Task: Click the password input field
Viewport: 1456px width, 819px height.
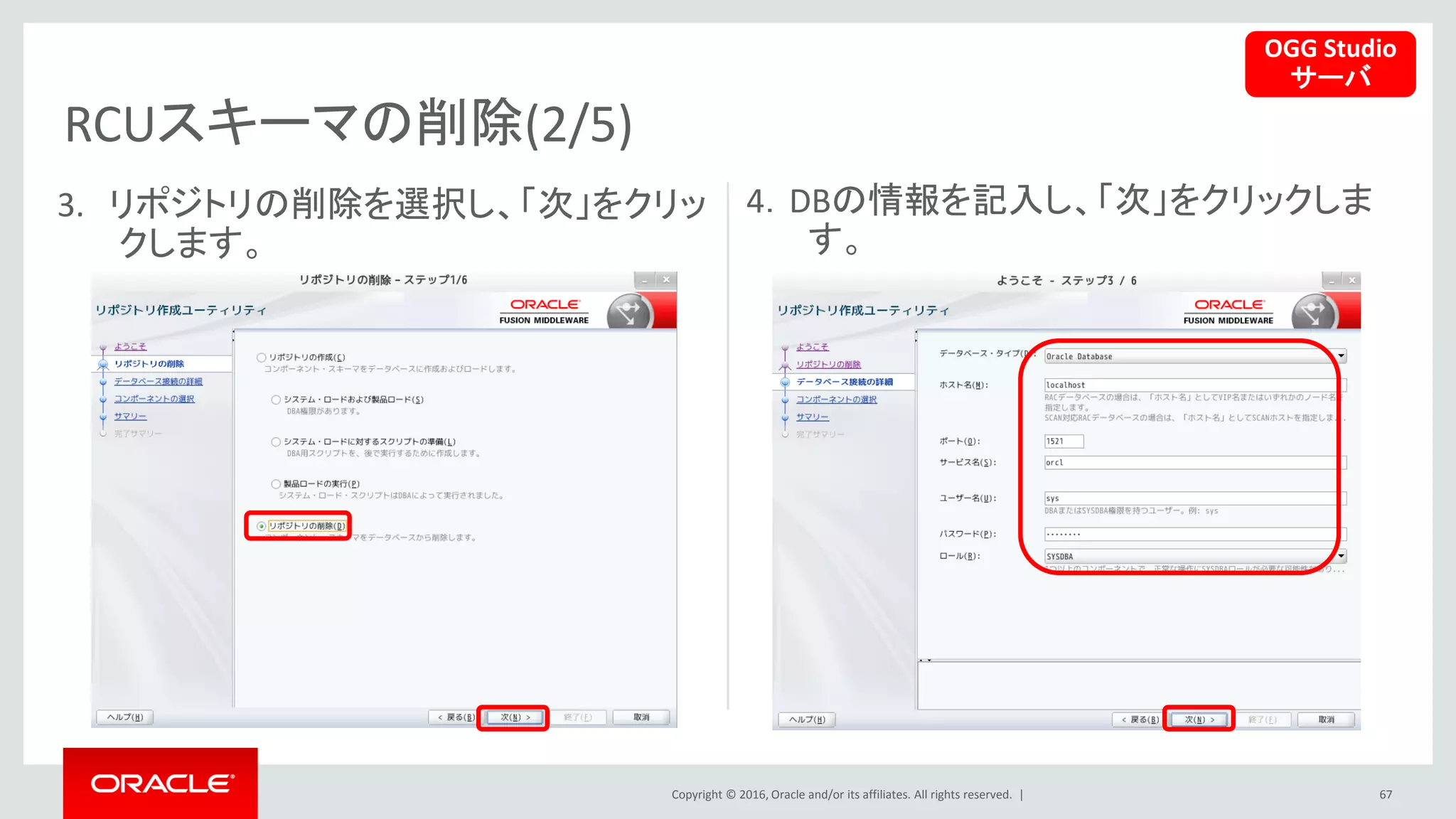Action: (x=1195, y=534)
